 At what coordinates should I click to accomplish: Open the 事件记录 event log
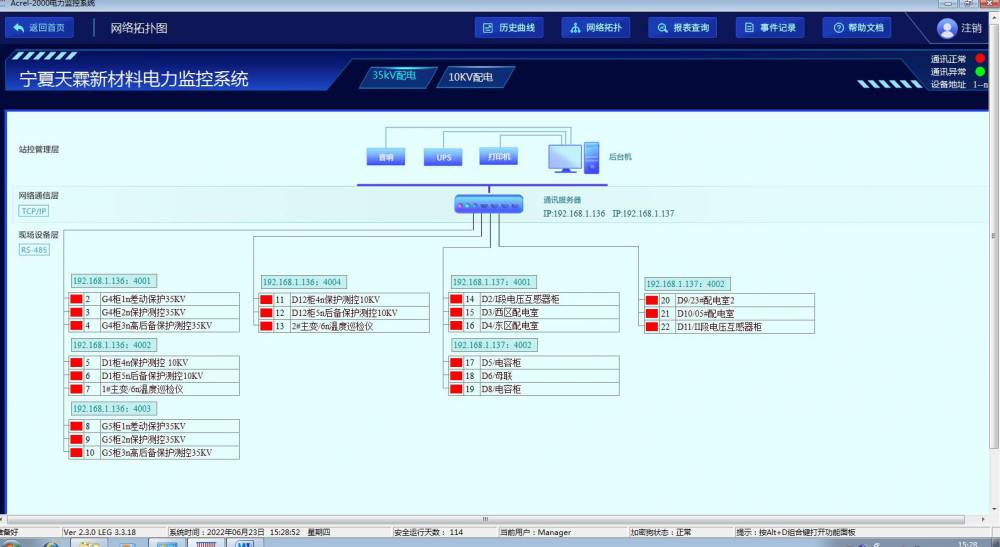pyautogui.click(x=769, y=28)
